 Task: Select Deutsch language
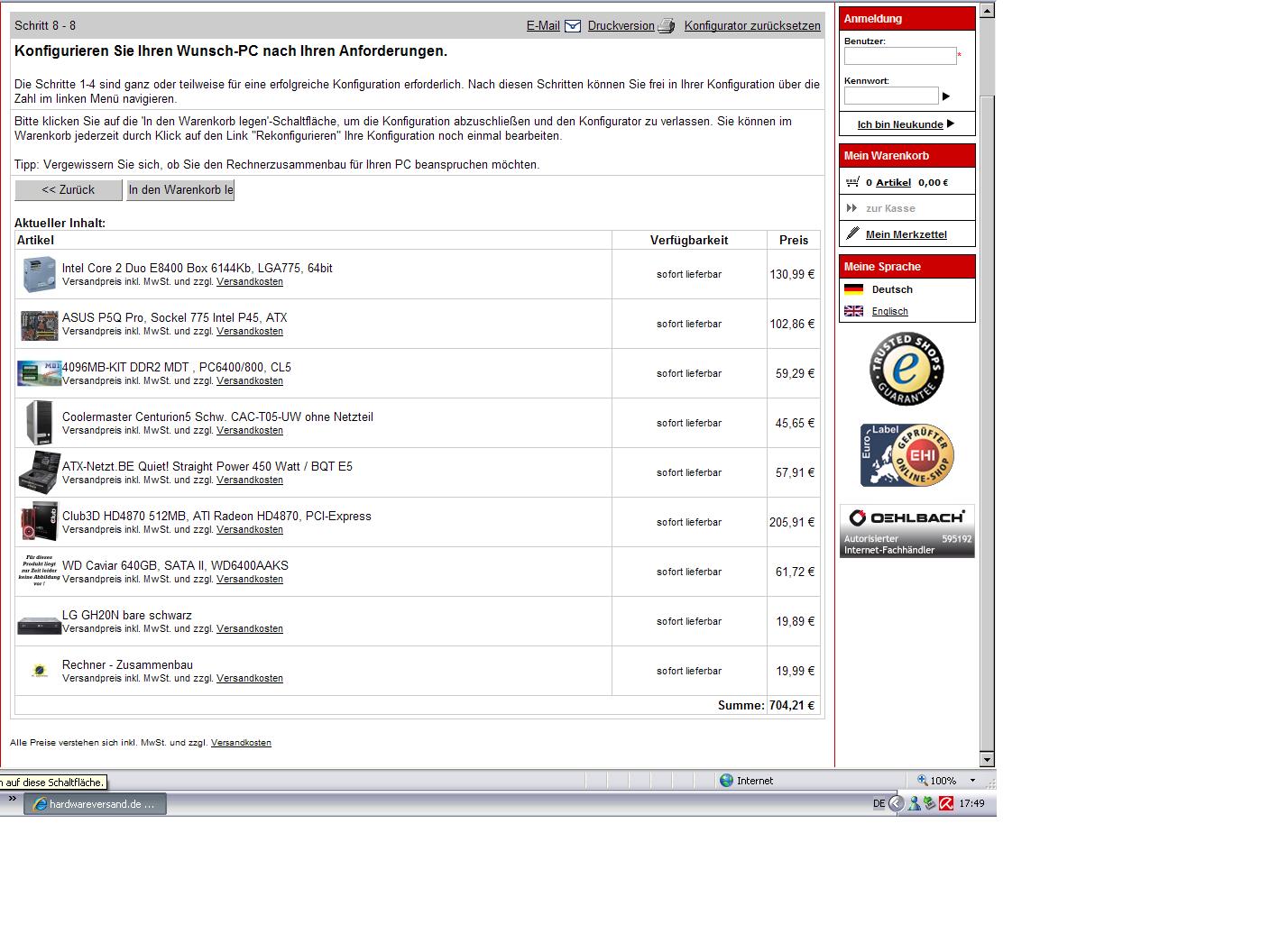(892, 289)
